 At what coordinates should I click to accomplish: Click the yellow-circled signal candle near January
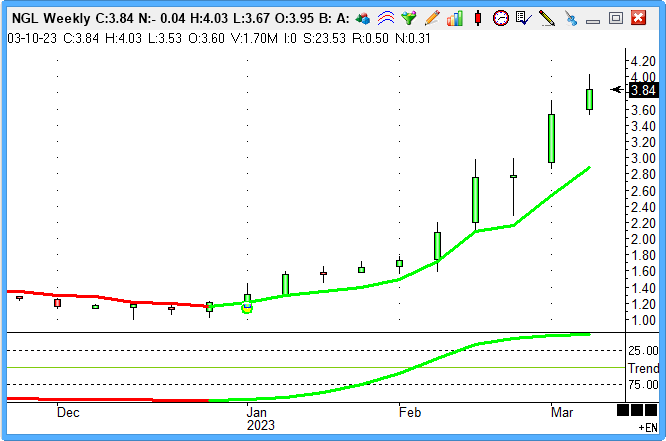coord(247,304)
